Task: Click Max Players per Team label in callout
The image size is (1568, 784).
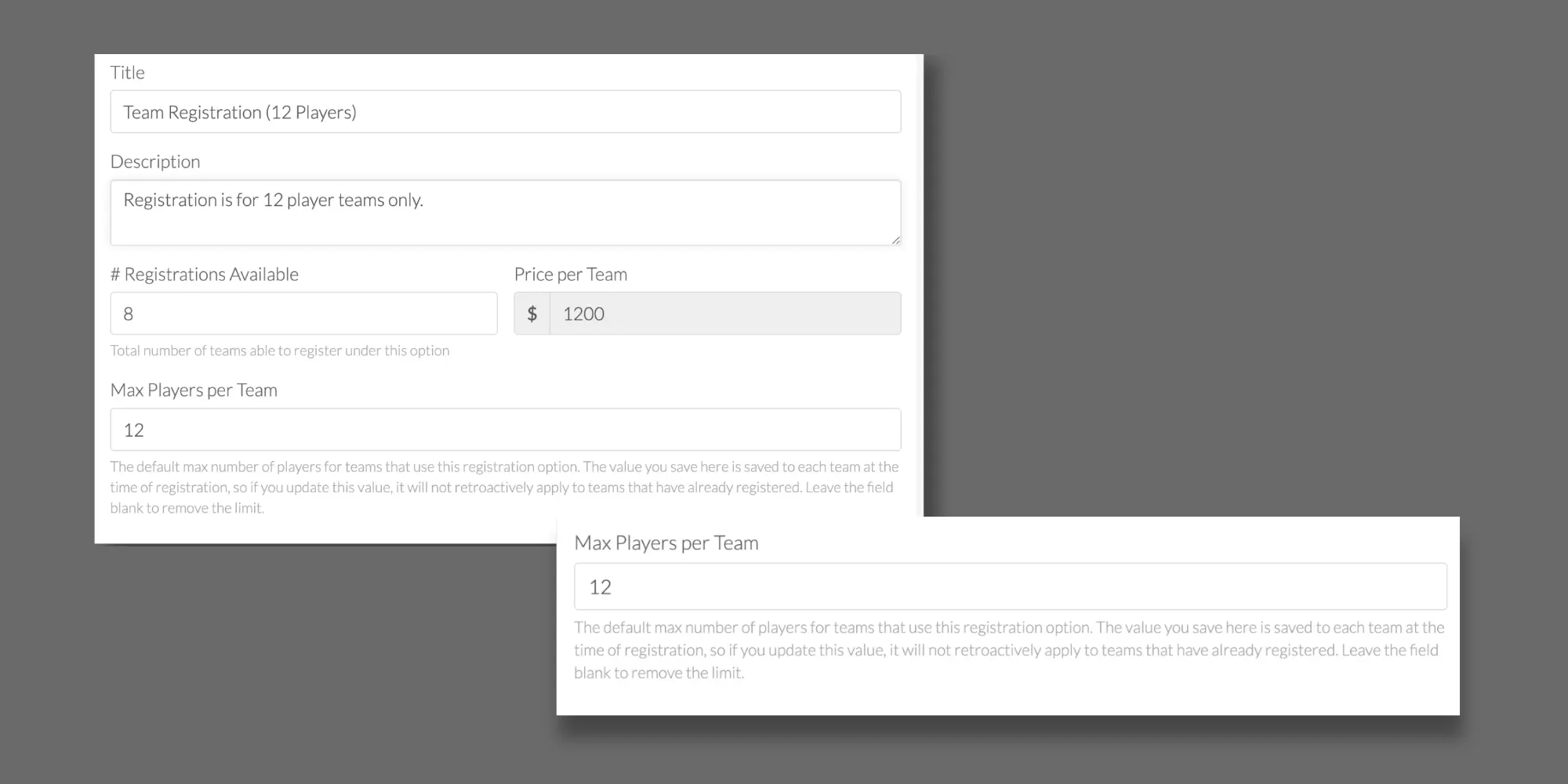Action: [666, 543]
